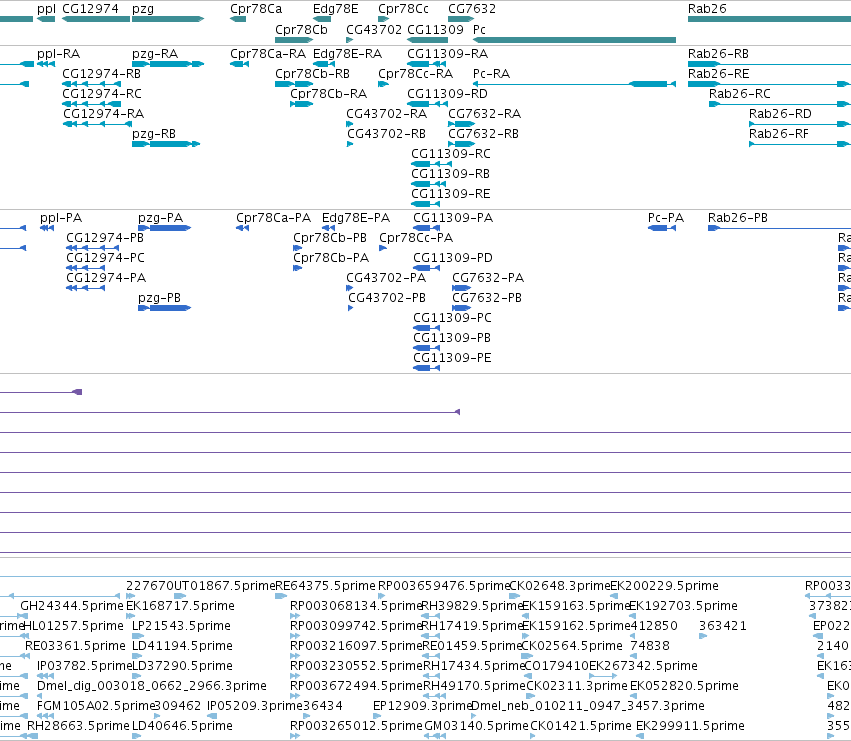Click the pzg-PA protein label
Viewport: 851px width, 741px height.
tap(161, 218)
